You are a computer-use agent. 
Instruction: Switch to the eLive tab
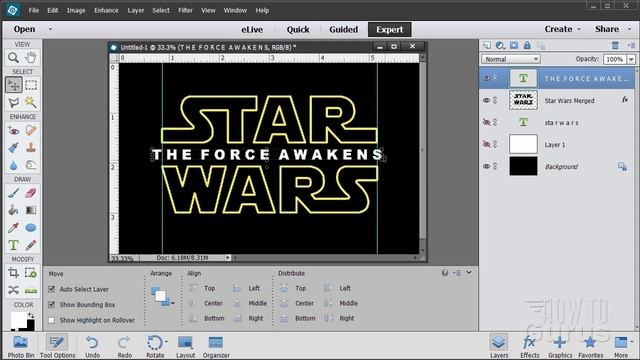tap(252, 29)
